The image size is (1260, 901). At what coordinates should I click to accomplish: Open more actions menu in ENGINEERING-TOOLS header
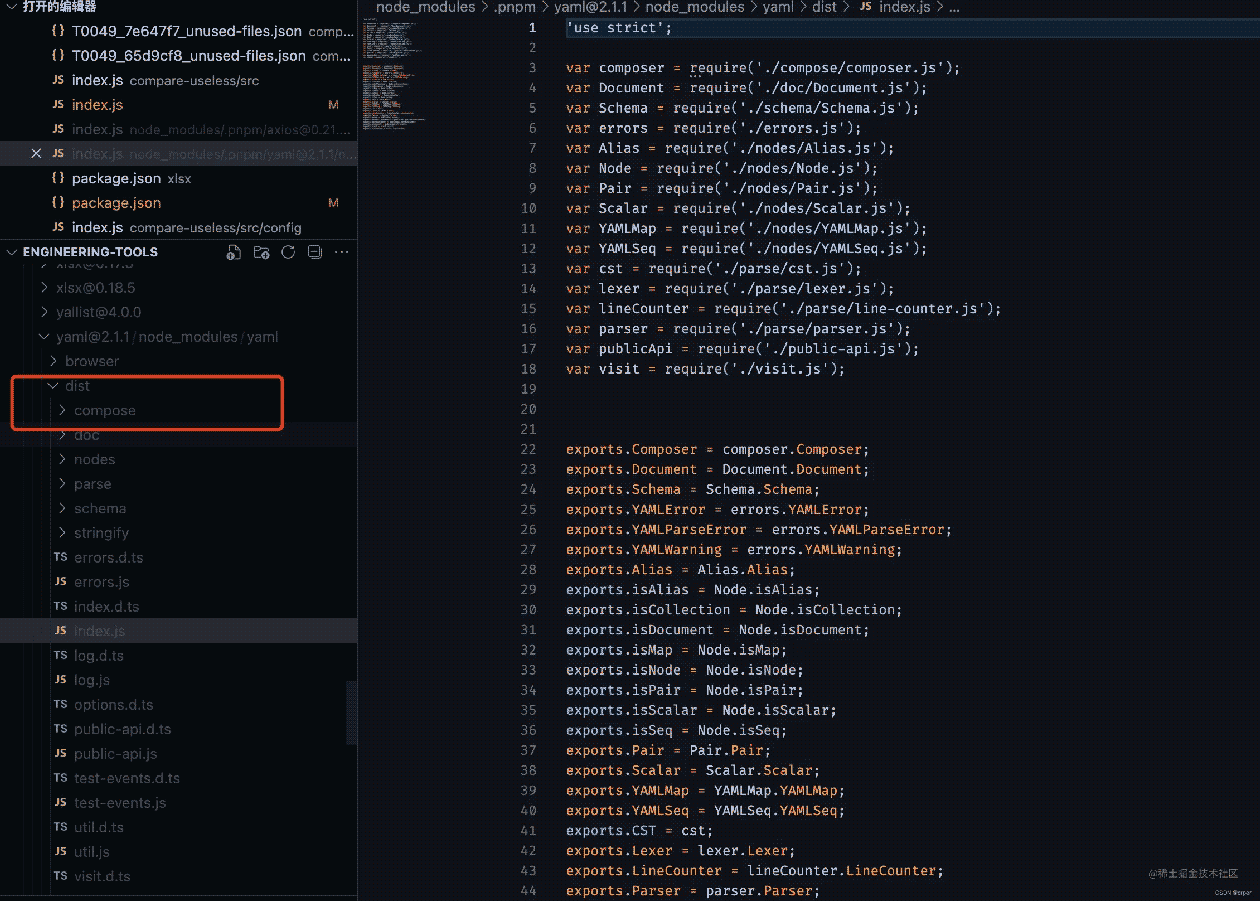[341, 252]
